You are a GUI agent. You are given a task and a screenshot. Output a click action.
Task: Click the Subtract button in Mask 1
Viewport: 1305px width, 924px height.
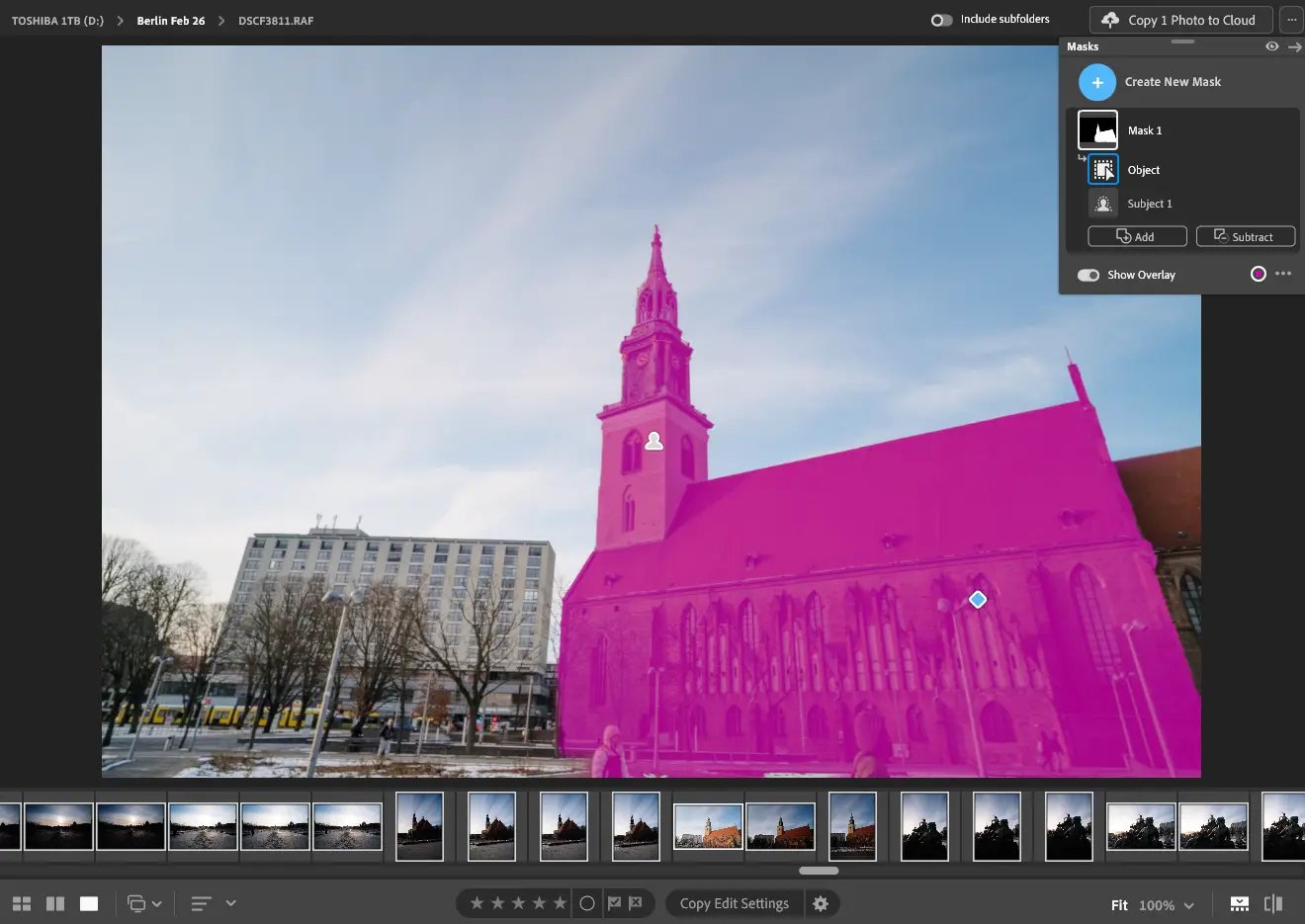coord(1246,237)
